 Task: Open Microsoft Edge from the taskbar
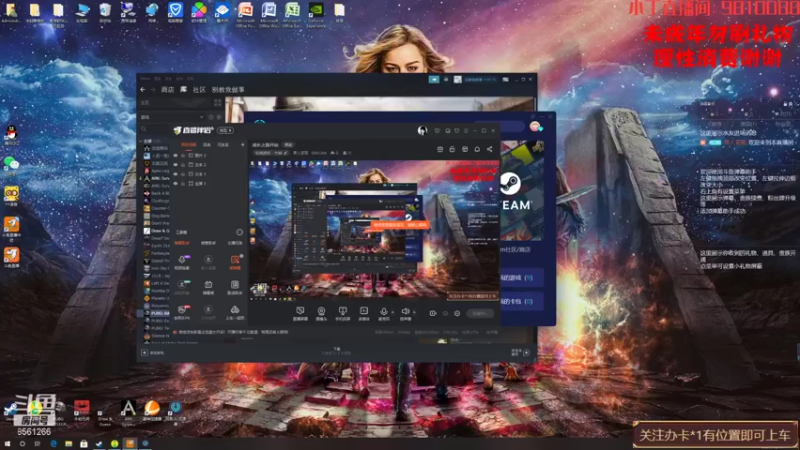point(53,444)
